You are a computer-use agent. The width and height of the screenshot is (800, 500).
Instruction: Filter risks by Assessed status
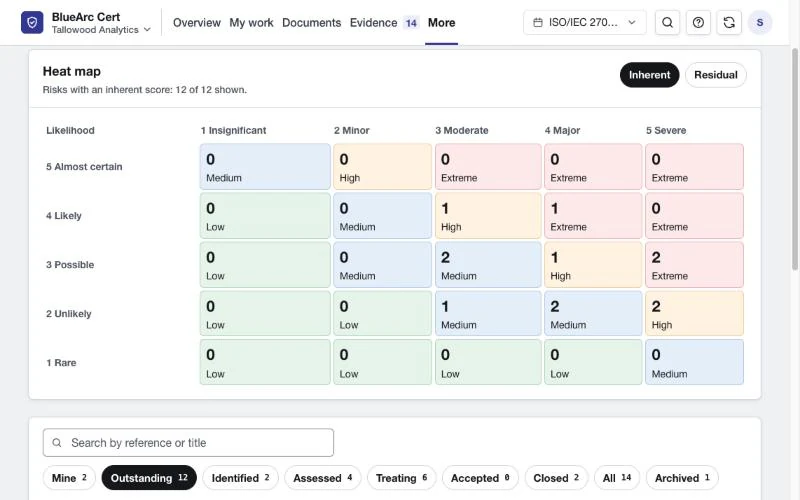tap(322, 478)
